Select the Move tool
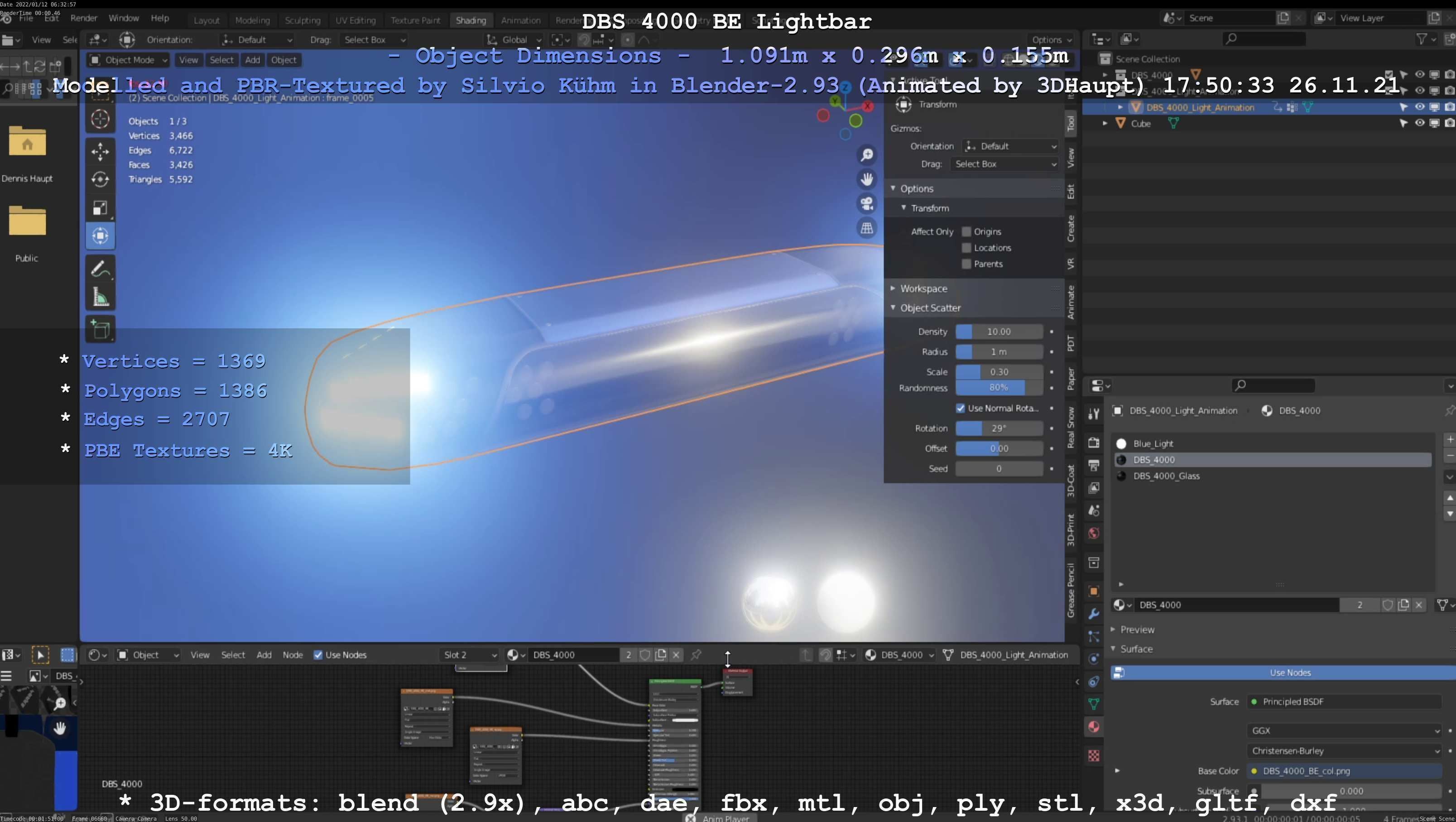Image resolution: width=1456 pixels, height=822 pixels. click(x=100, y=152)
